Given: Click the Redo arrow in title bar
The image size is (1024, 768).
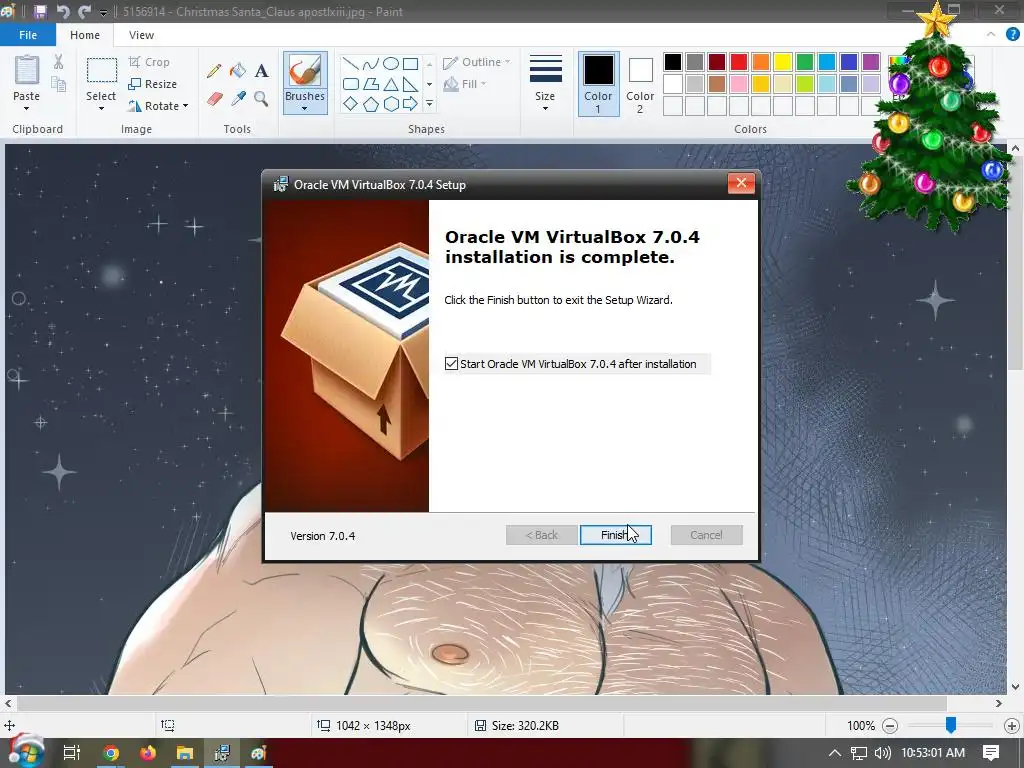Looking at the screenshot, I should pyautogui.click(x=84, y=12).
